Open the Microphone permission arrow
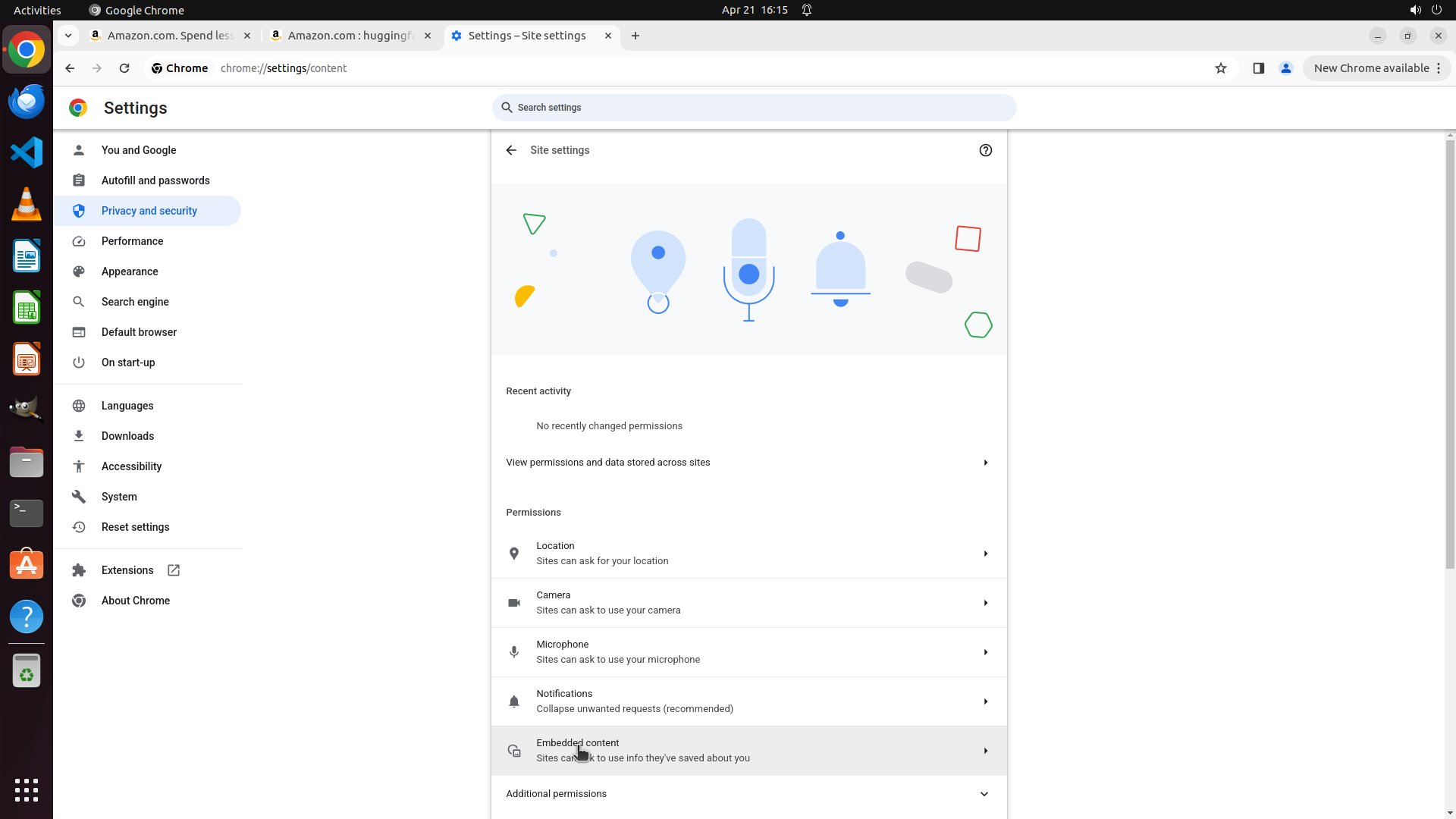 (x=985, y=652)
